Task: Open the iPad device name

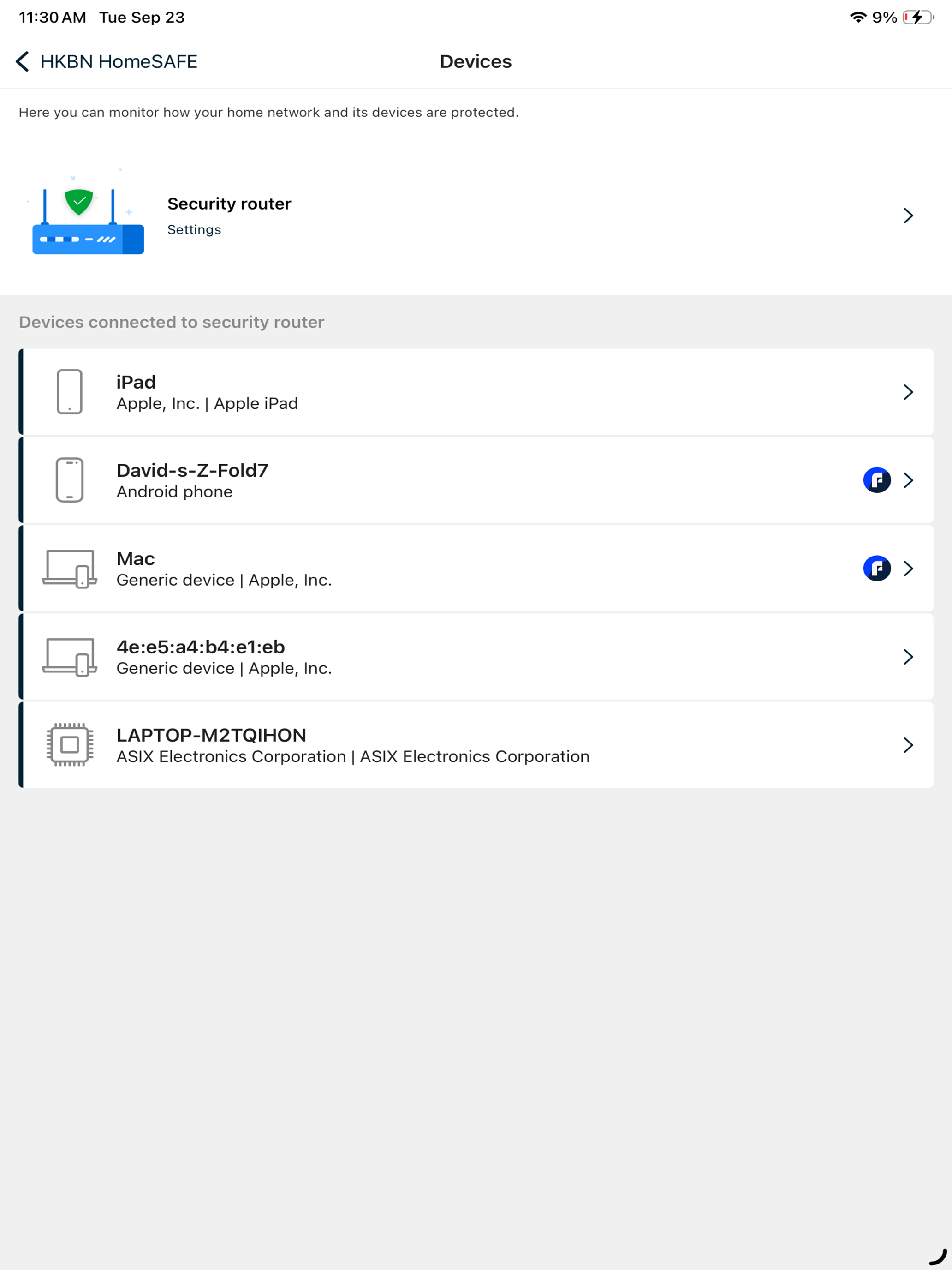Action: (x=136, y=382)
